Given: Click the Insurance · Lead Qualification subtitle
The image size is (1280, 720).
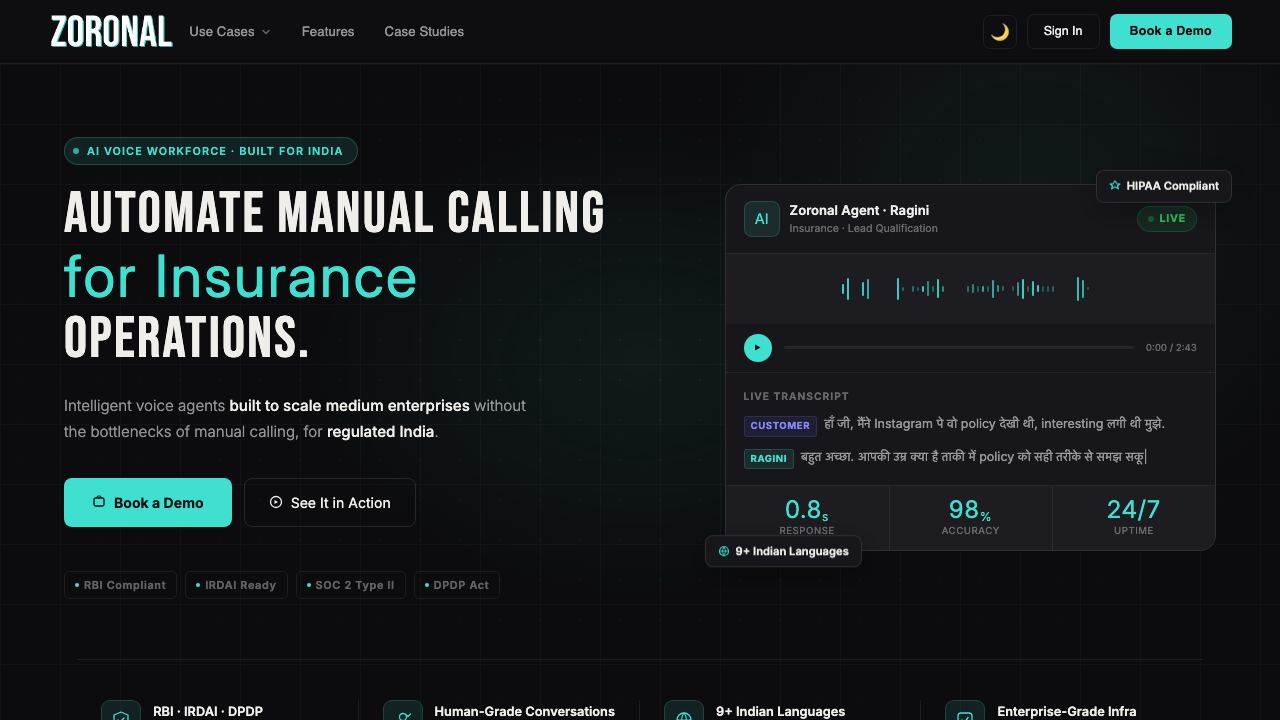Looking at the screenshot, I should click(x=863, y=228).
